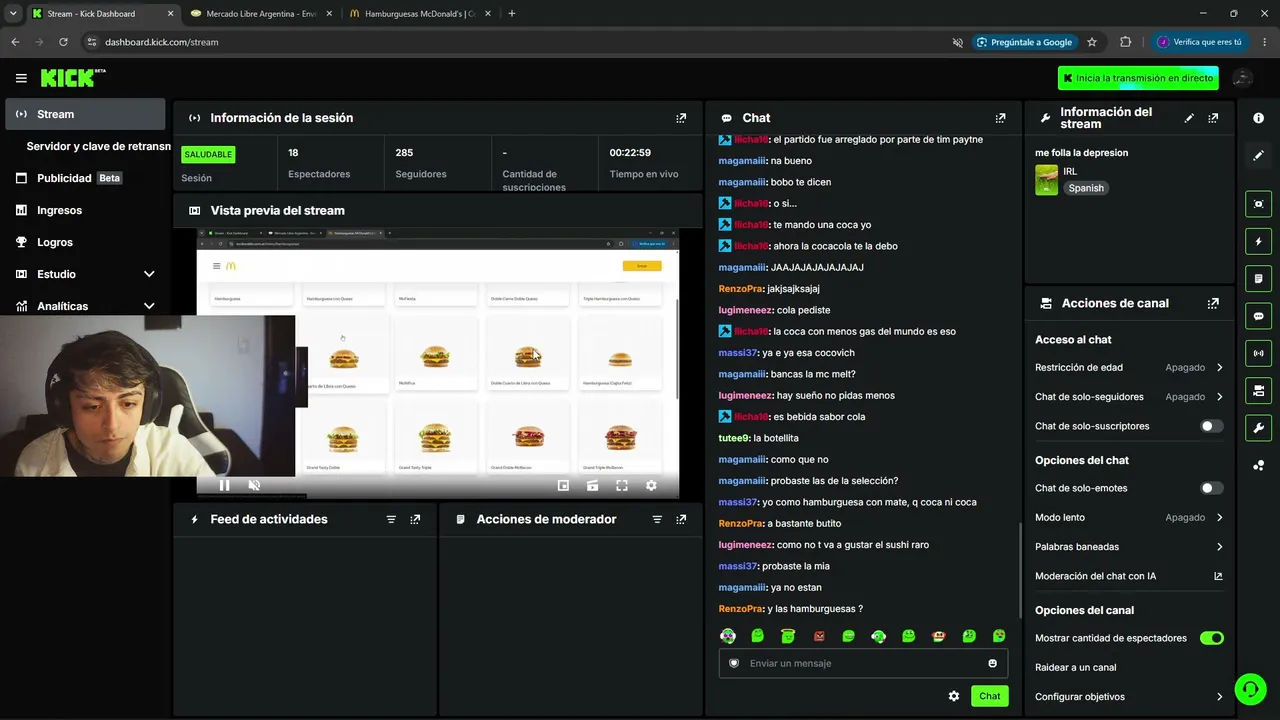This screenshot has height=720, width=1280.
Task: Open the hamburger menu beside the Kick logo
Action: (x=21, y=78)
